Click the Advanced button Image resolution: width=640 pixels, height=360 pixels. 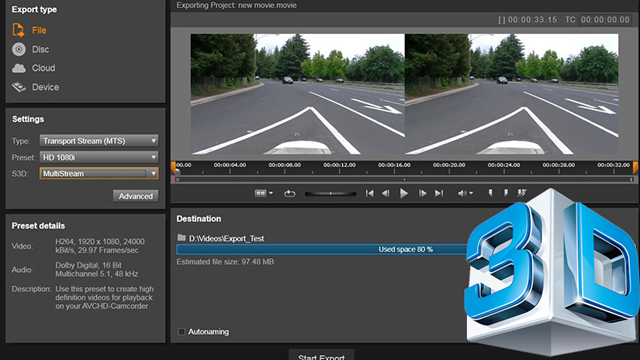pos(136,196)
